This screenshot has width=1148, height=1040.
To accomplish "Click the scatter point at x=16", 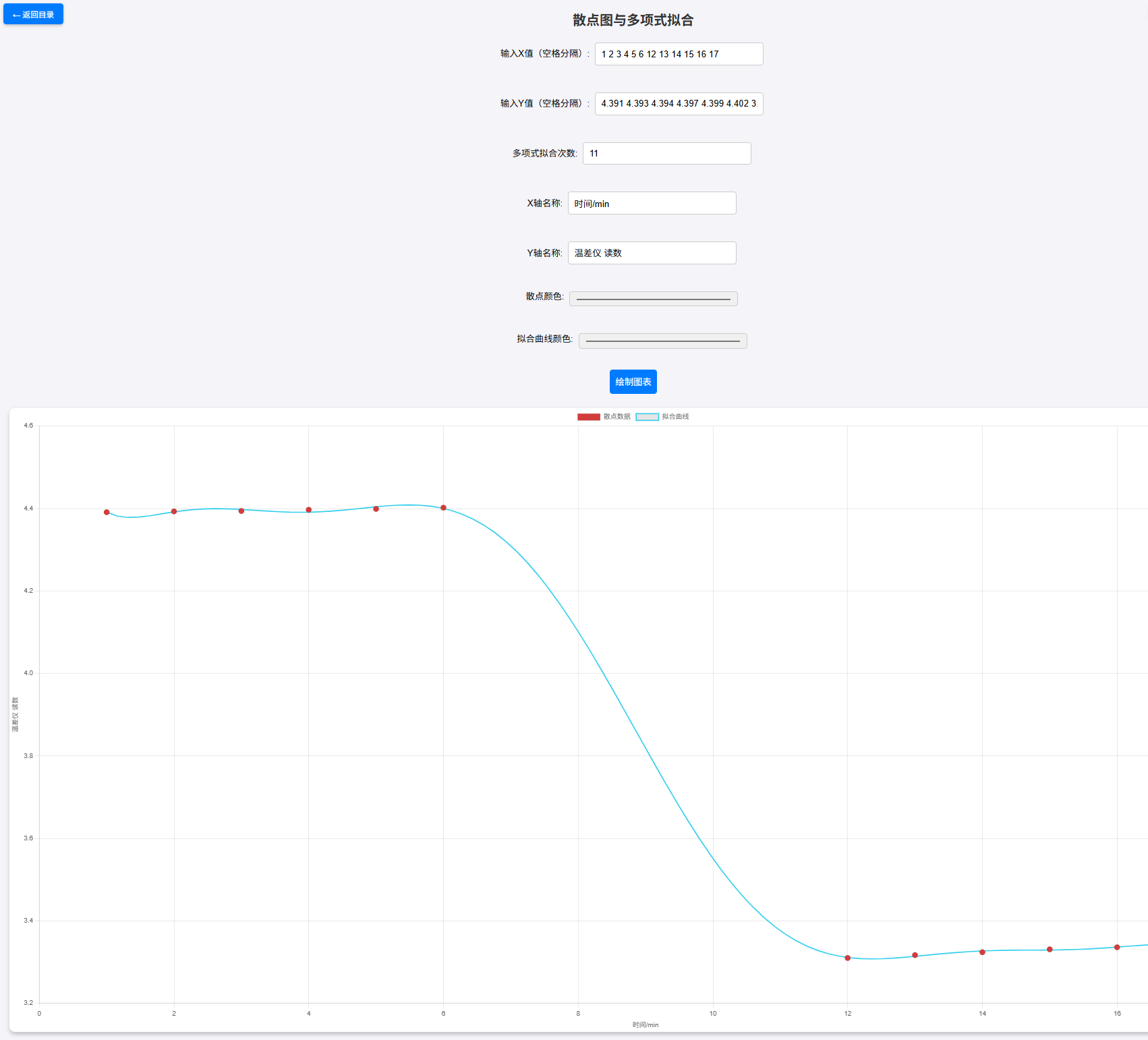I will click(1117, 948).
